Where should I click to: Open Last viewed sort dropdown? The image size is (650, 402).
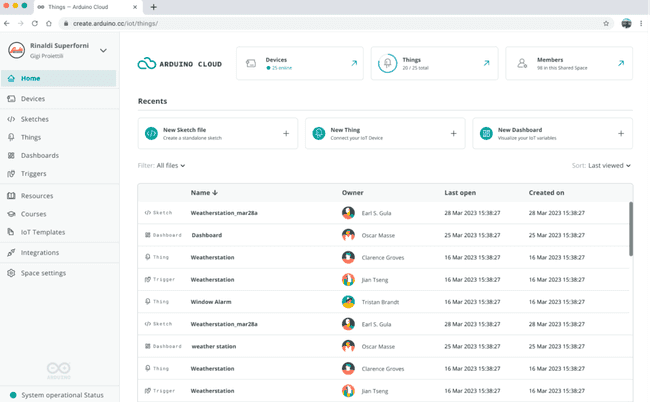pyautogui.click(x=609, y=166)
